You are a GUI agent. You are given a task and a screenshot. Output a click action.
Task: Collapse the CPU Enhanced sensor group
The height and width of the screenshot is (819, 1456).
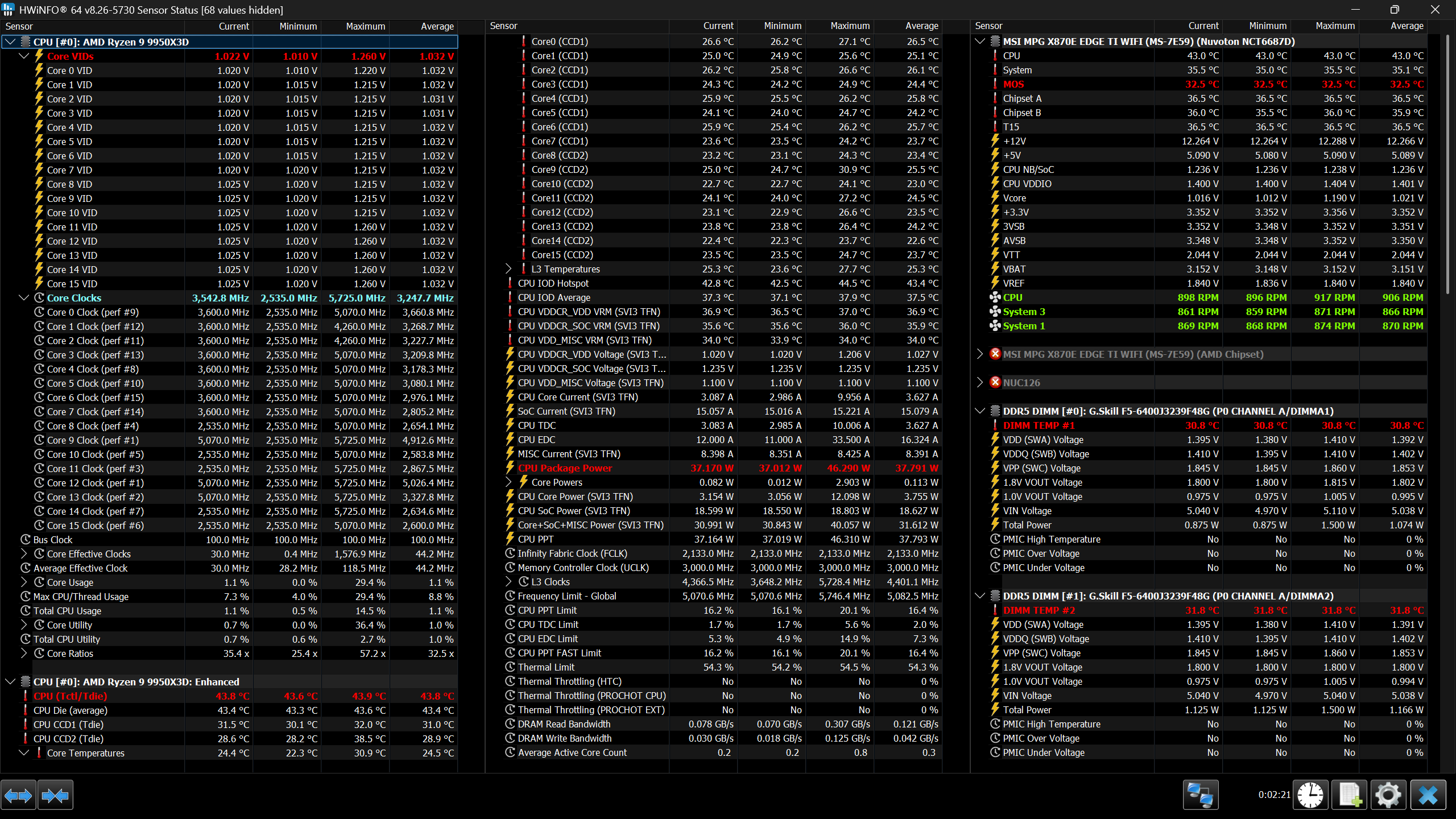pos(10,682)
